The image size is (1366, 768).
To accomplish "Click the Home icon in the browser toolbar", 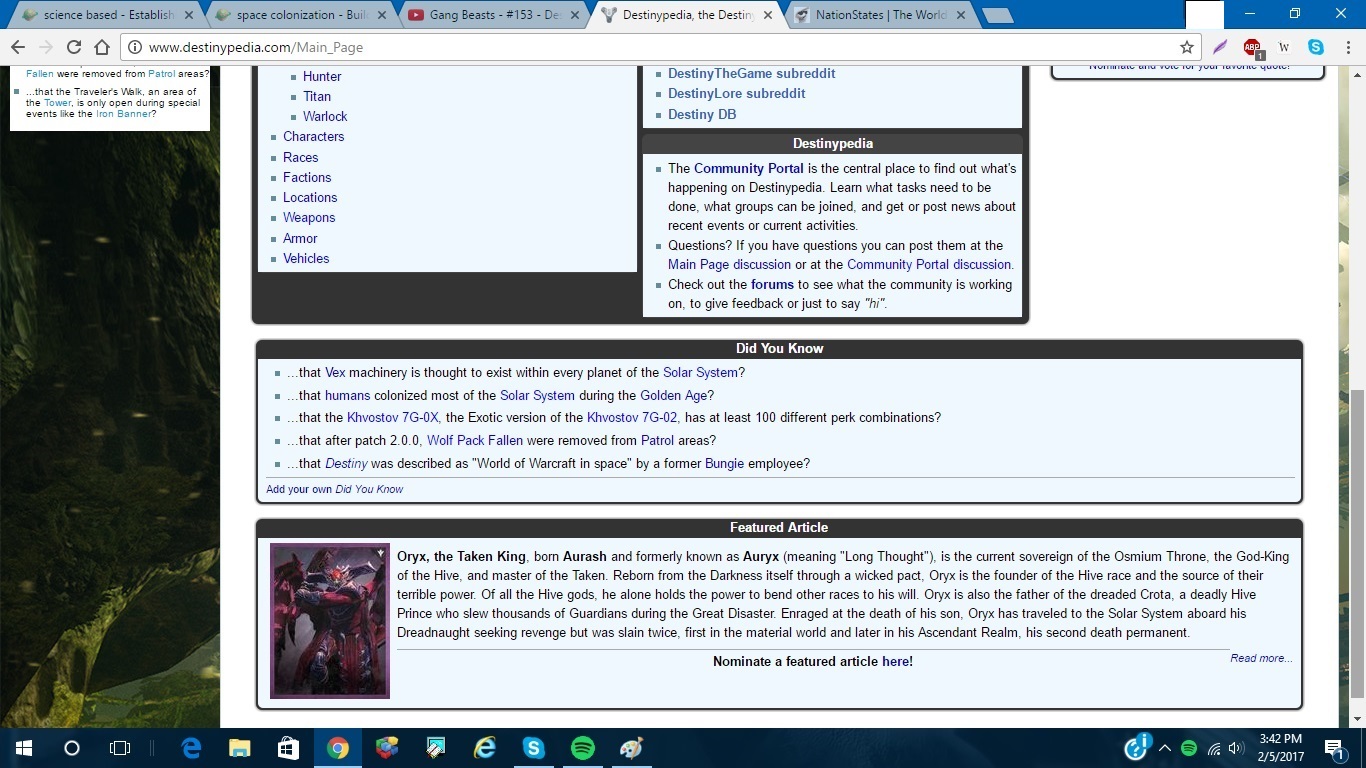I will coord(102,47).
